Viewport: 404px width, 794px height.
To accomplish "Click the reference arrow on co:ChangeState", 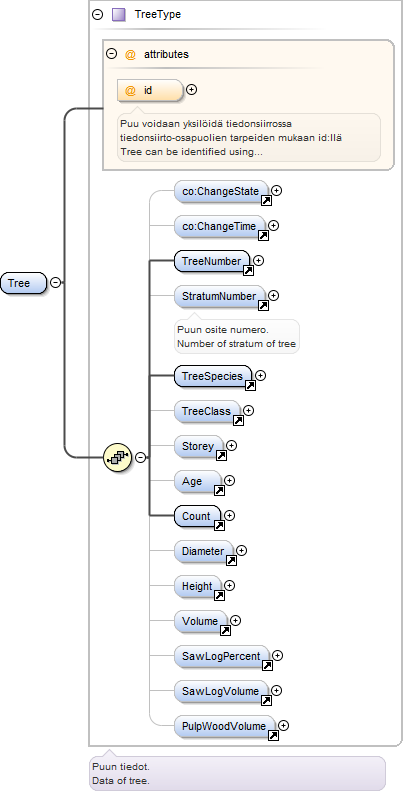I will (x=266, y=201).
